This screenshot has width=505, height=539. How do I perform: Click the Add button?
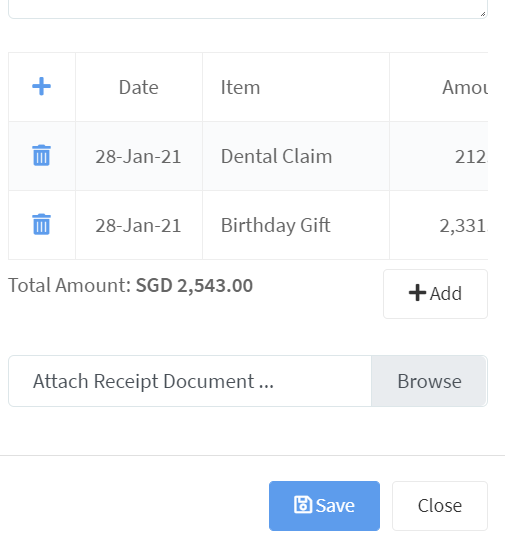click(435, 294)
